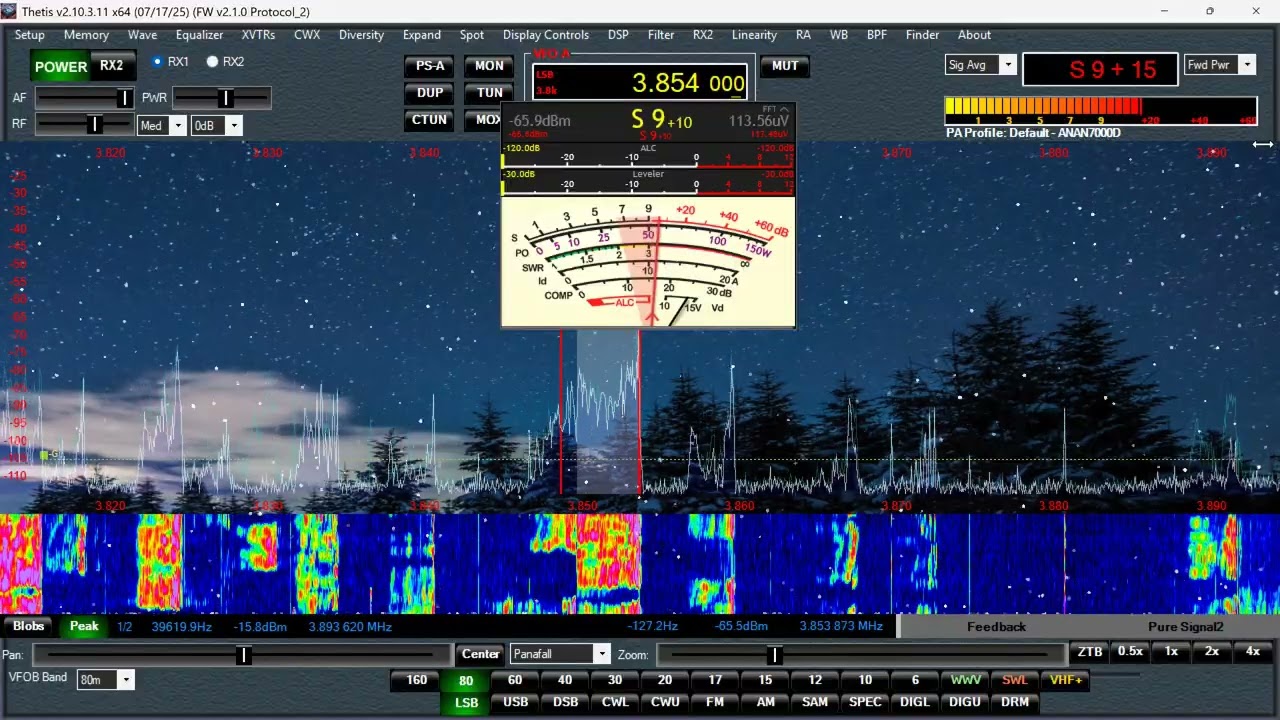The width and height of the screenshot is (1280, 720).
Task: Set zoom to 1x
Action: point(1171,651)
